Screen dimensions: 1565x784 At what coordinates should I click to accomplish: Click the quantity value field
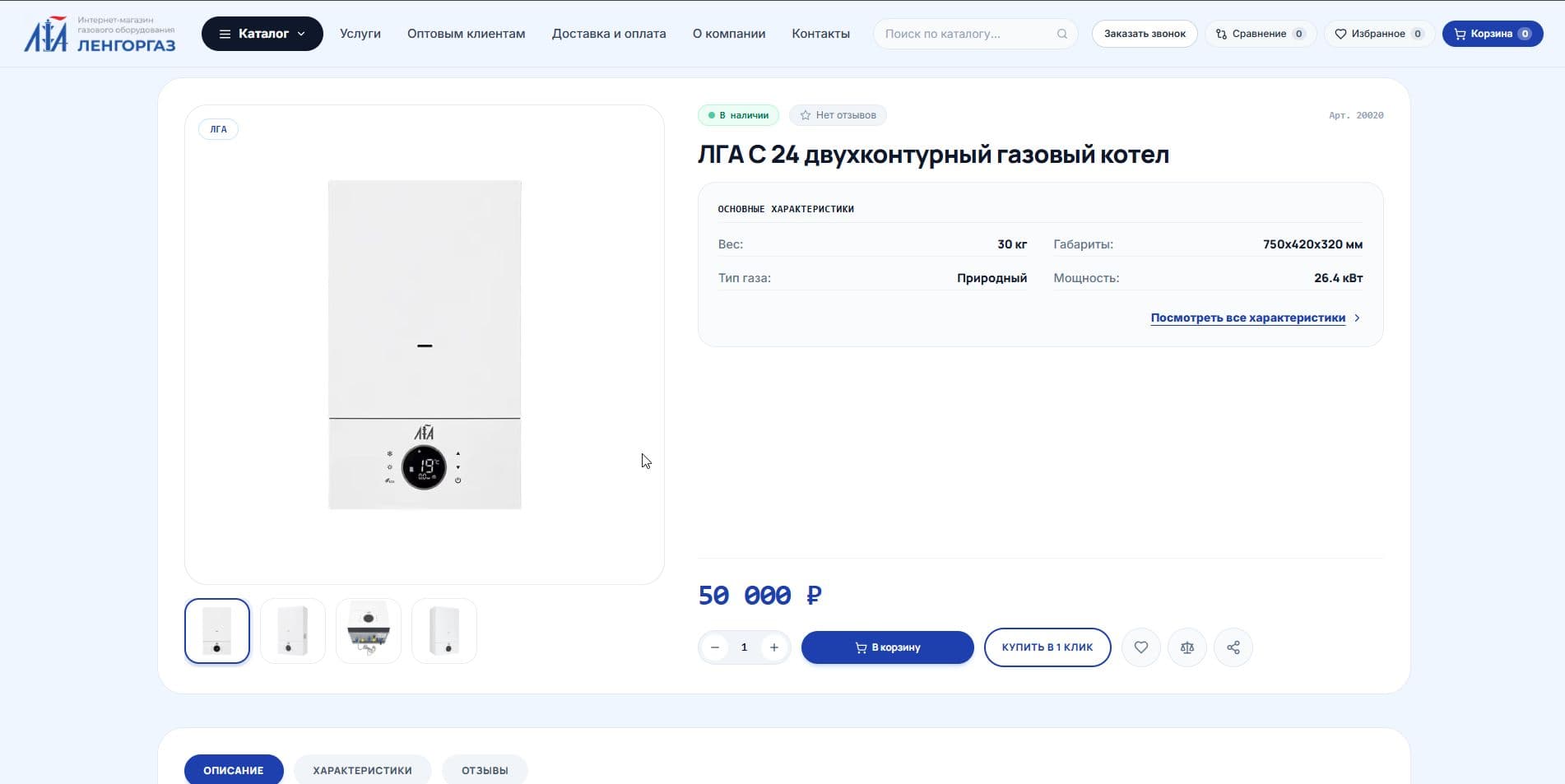[745, 647]
